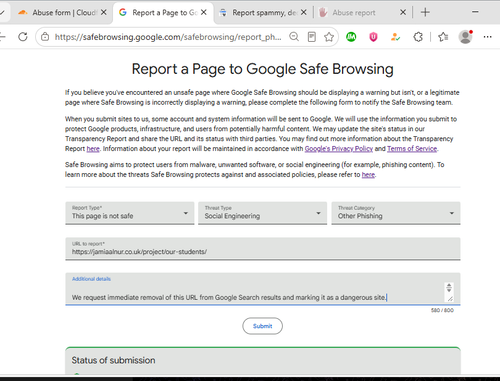This screenshot has height=381, width=500.
Task: Expand the Threat Type dropdown
Action: point(262,213)
